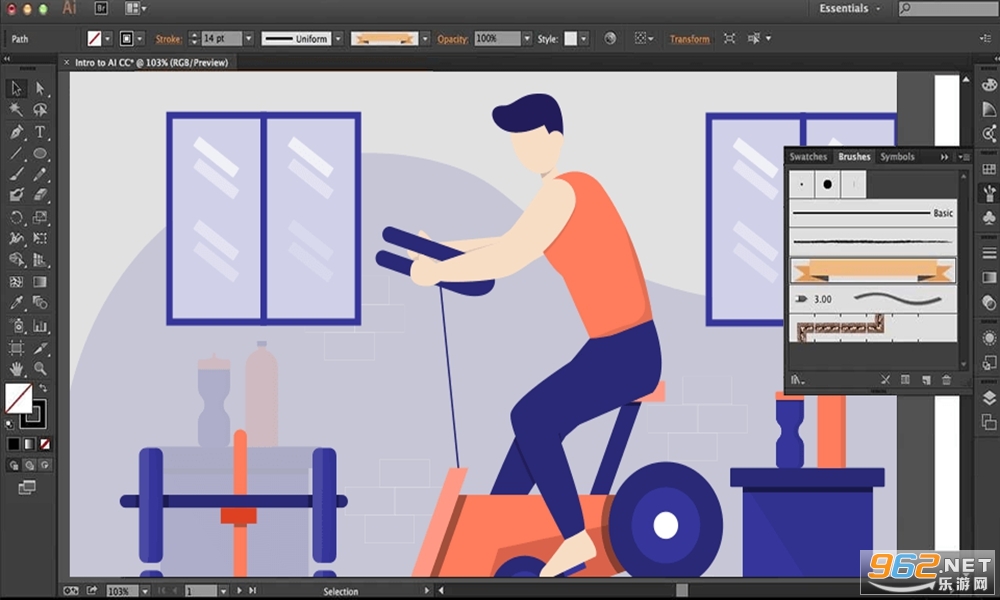Select the Eyedropper tool
1000x600 pixels.
point(16,303)
